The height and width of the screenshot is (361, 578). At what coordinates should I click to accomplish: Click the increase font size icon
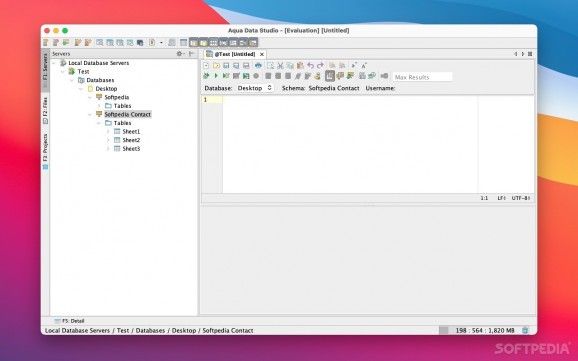click(x=364, y=66)
